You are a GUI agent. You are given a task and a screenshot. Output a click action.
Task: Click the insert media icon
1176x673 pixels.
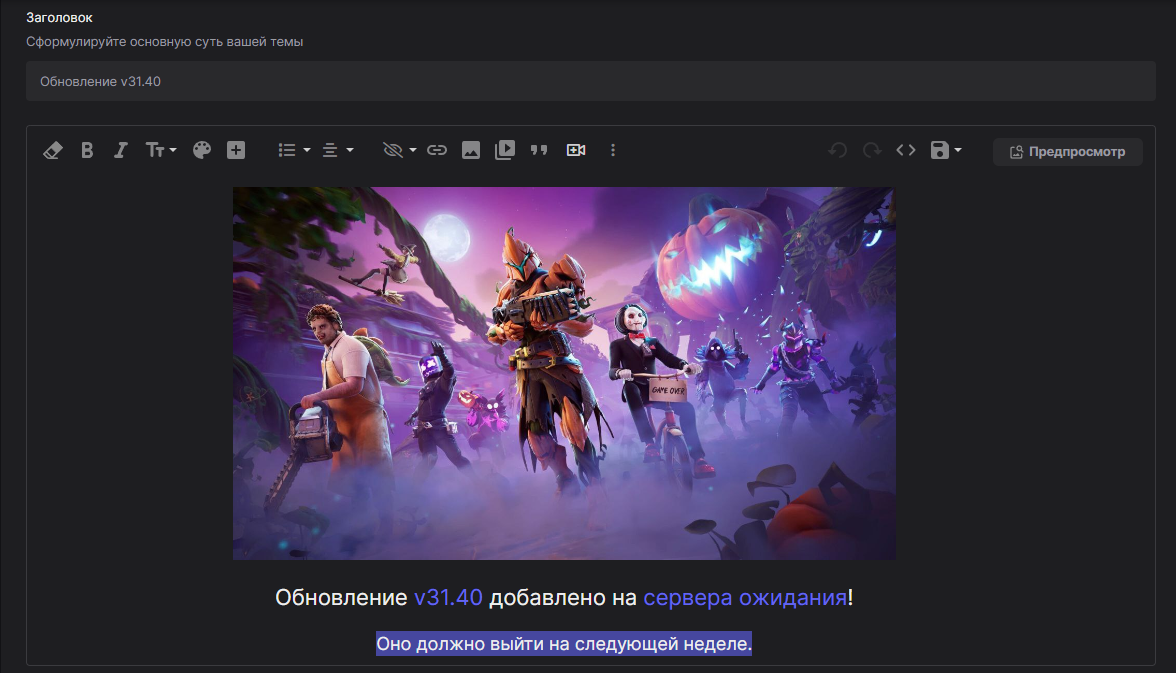505,150
